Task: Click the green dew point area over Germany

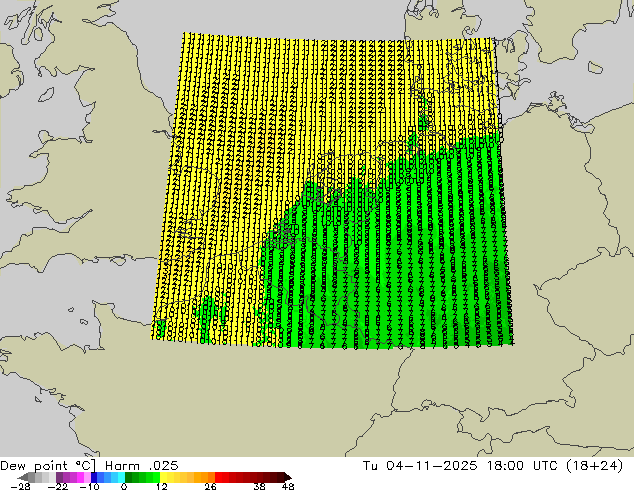Action: (425, 263)
